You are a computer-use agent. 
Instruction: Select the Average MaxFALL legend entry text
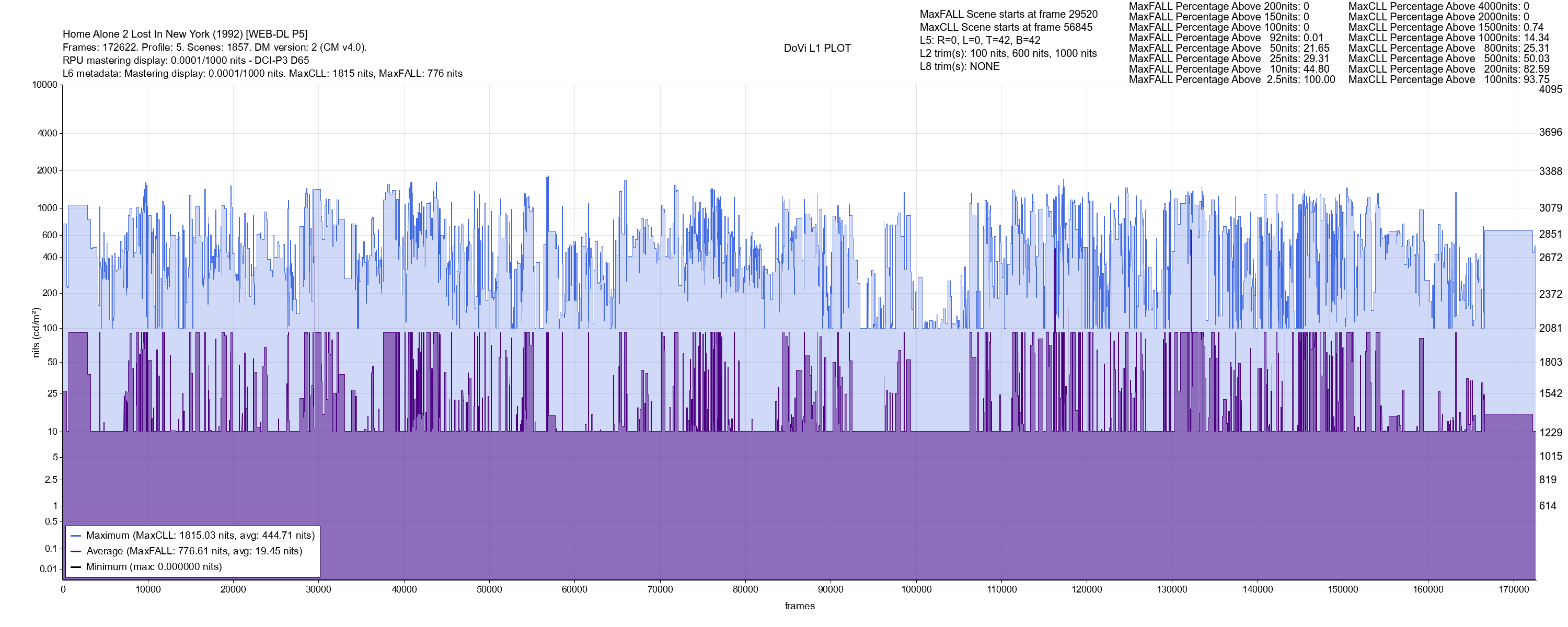click(194, 551)
